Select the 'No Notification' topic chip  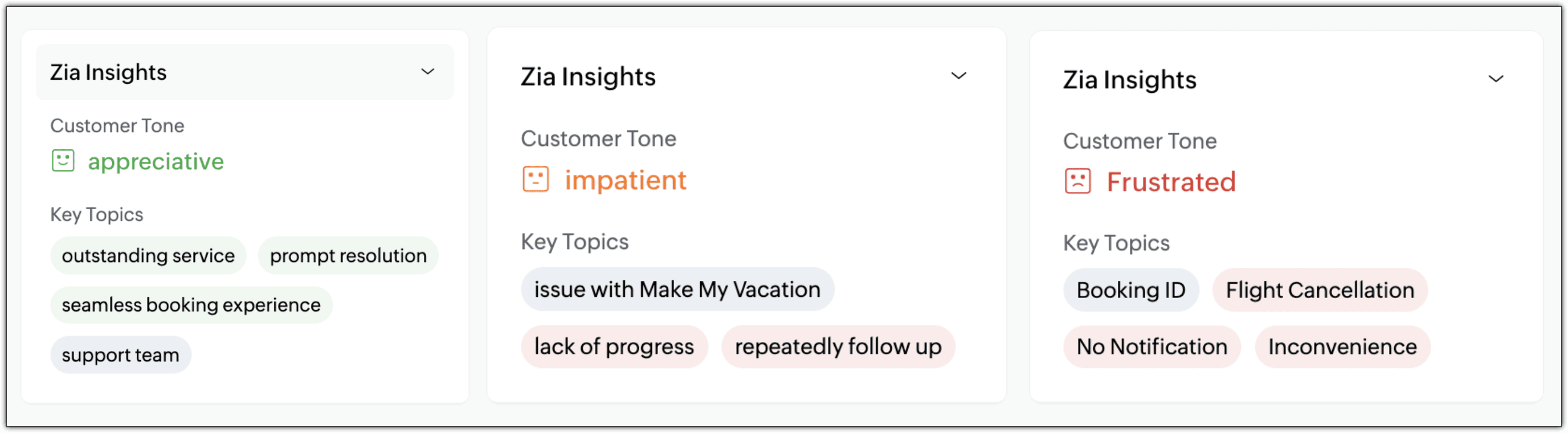[1151, 346]
